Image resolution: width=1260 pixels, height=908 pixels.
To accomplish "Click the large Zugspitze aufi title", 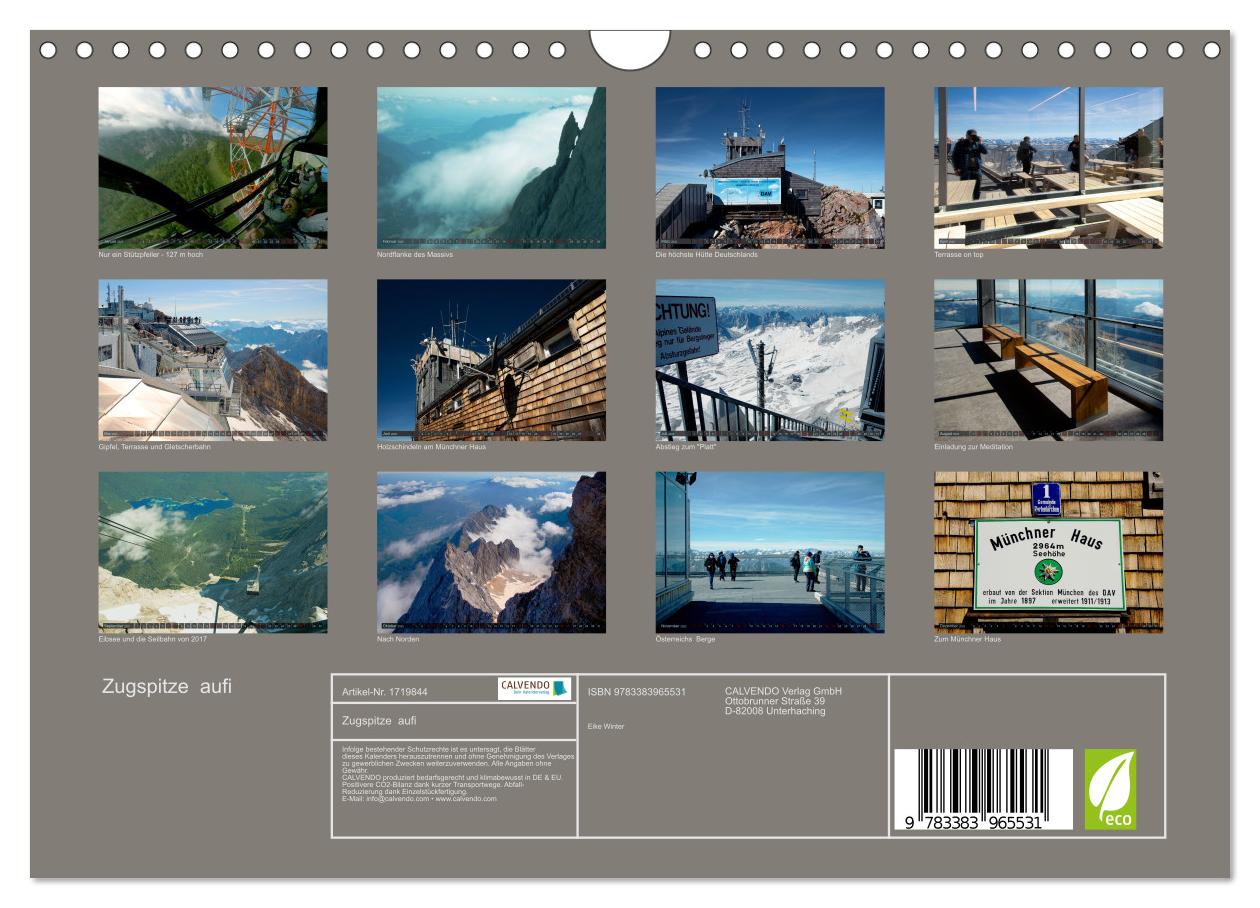I will (167, 687).
